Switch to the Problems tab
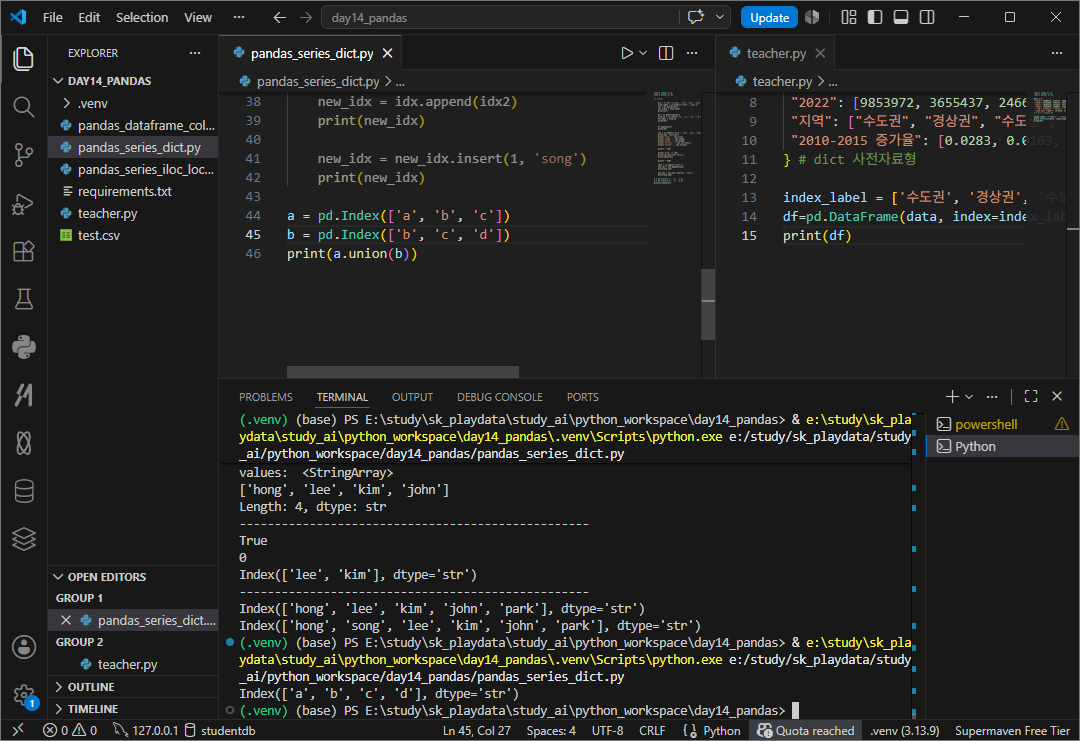Screen dimensions: 1080x741 coord(266,397)
